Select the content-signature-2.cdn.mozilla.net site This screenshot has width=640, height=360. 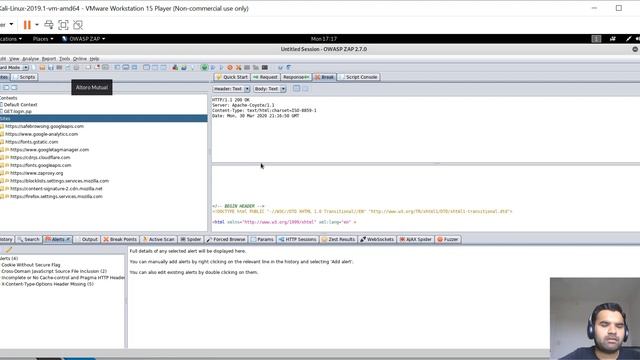[56, 188]
